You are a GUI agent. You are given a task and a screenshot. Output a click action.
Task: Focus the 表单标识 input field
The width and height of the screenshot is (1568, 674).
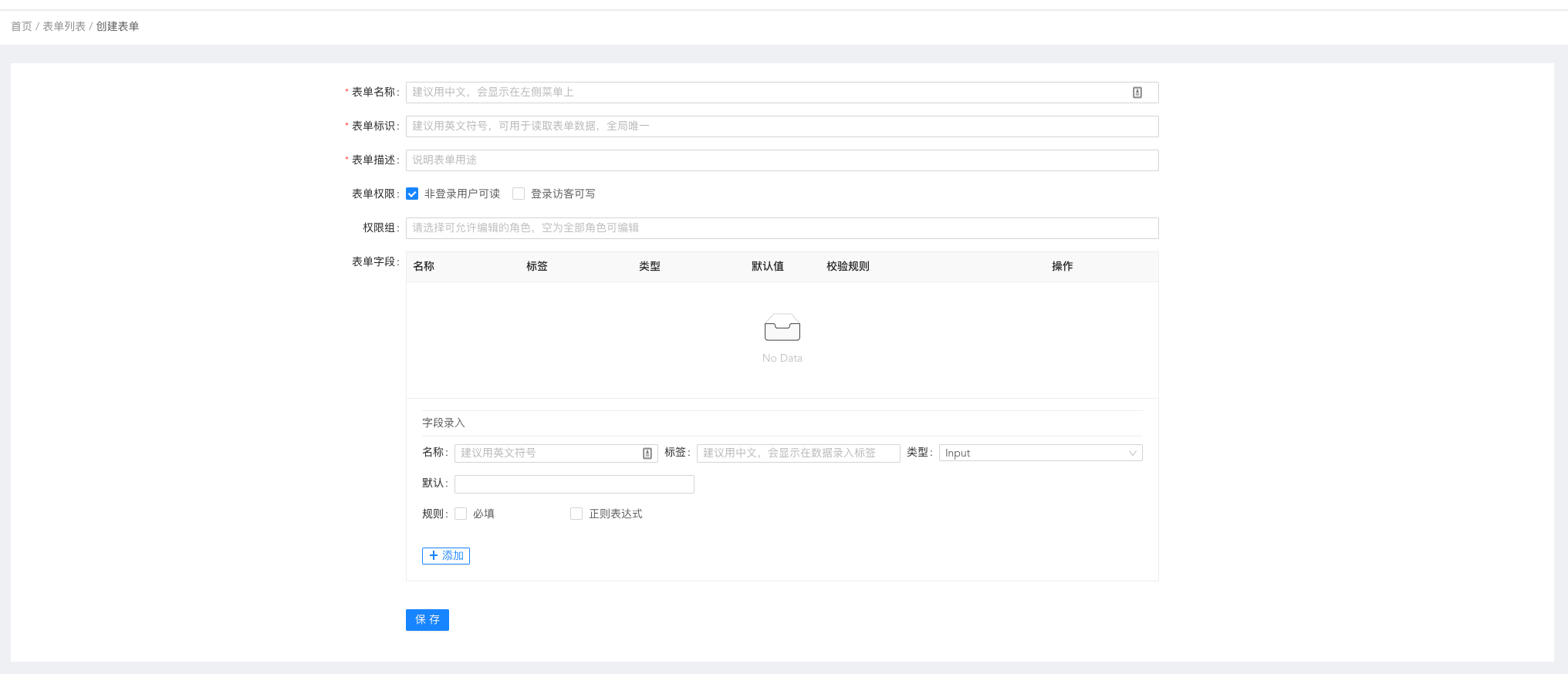click(782, 126)
